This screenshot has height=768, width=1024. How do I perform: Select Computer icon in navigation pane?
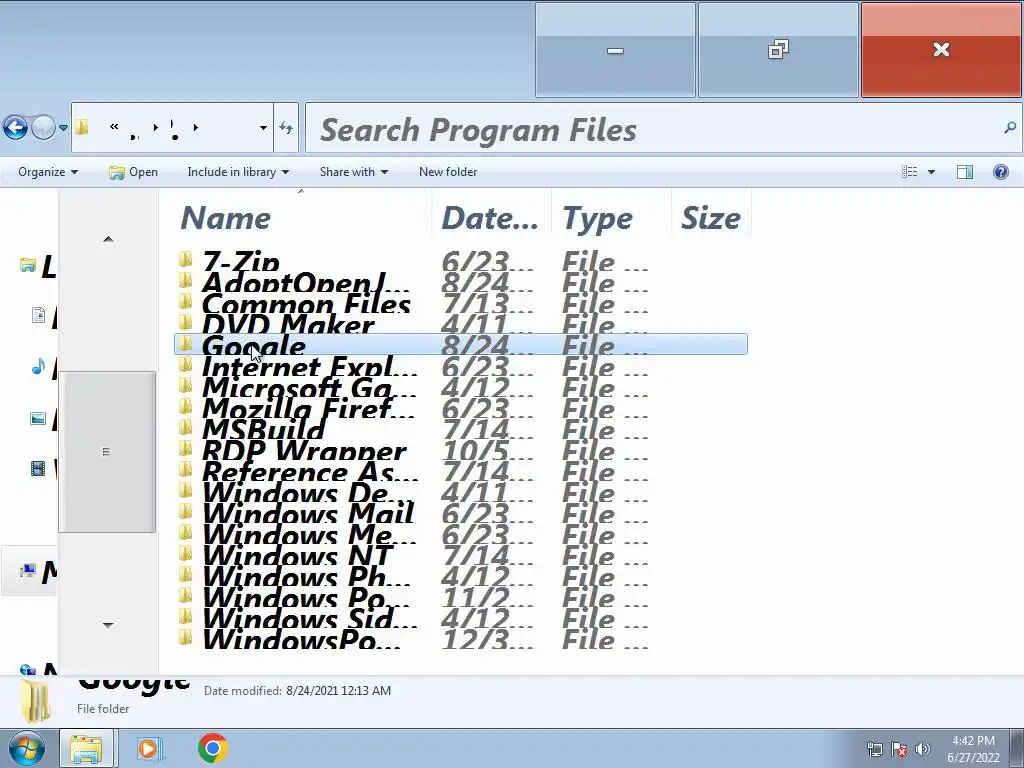point(27,571)
